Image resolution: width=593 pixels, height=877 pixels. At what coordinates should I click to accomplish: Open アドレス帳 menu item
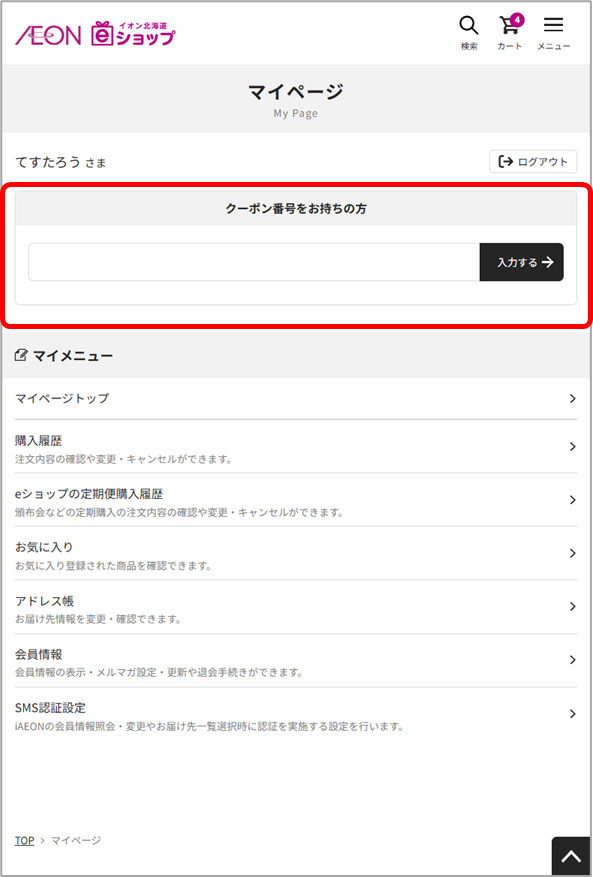pos(295,607)
